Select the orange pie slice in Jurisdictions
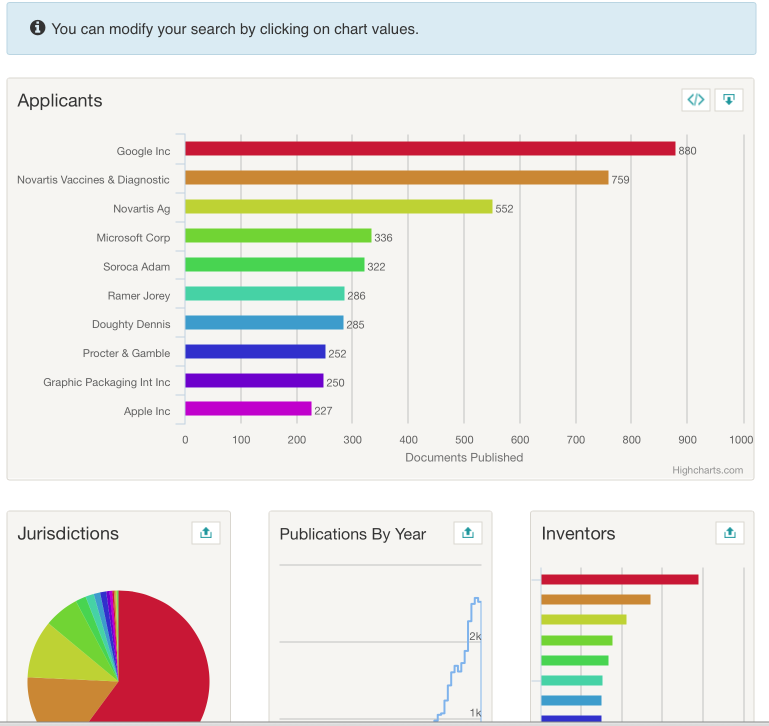The image size is (769, 726). tap(69, 699)
